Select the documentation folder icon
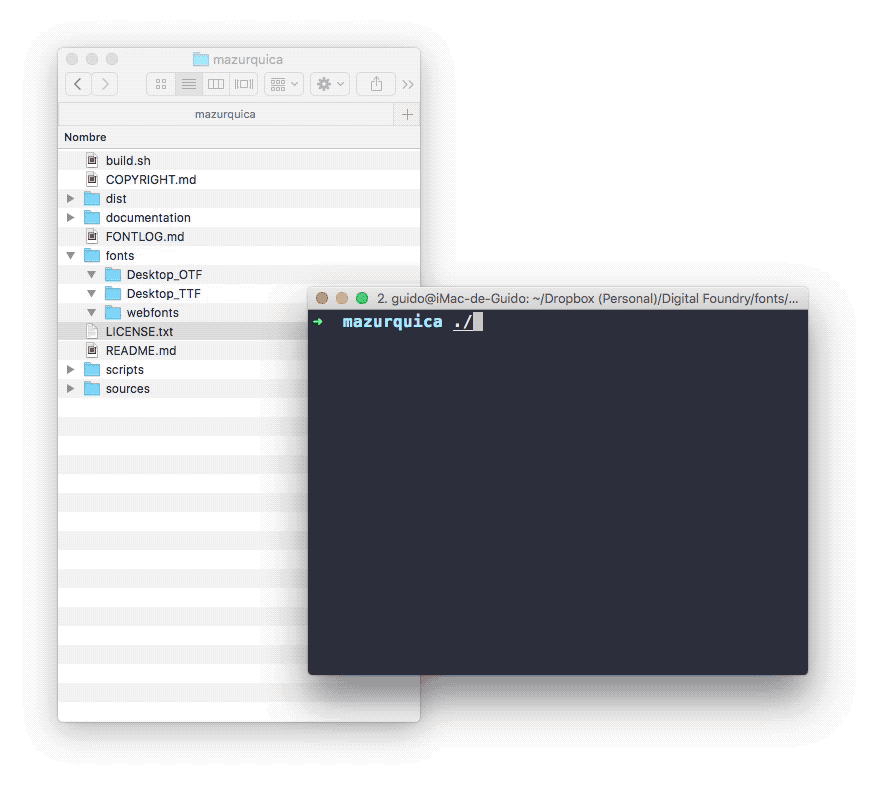888x792 pixels. [x=92, y=218]
